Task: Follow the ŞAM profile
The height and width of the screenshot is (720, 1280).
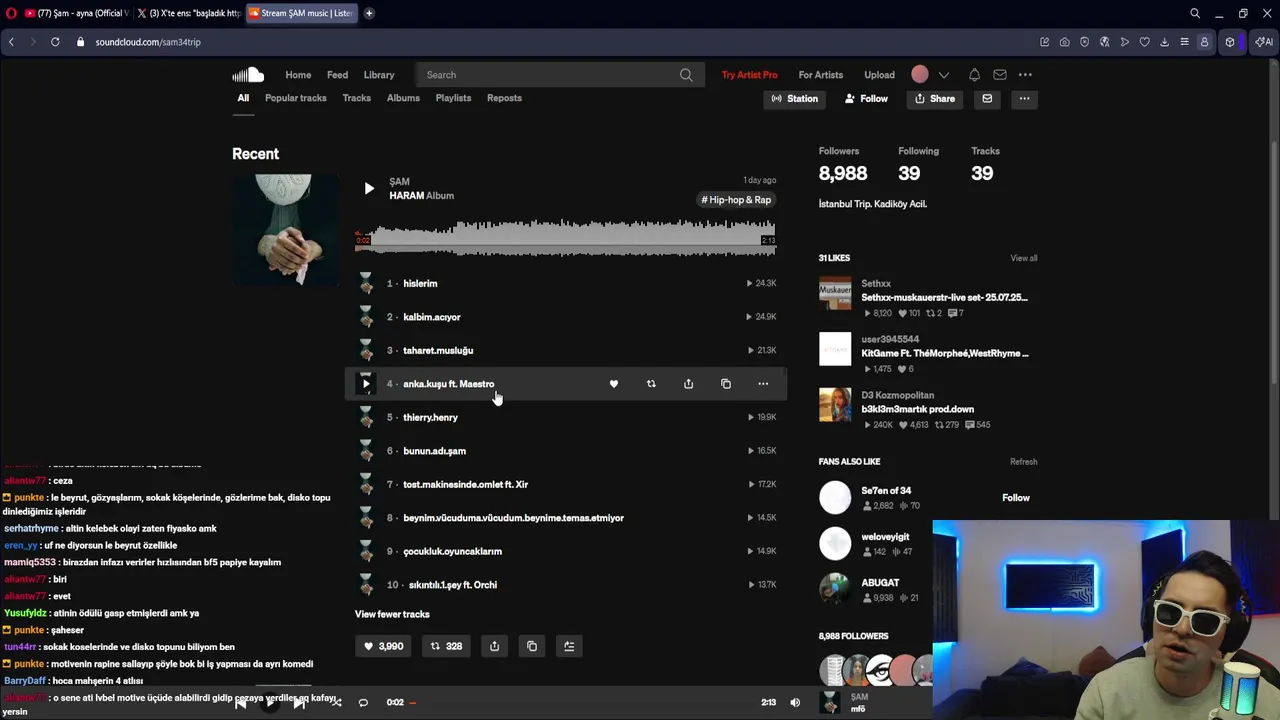Action: coord(866,99)
